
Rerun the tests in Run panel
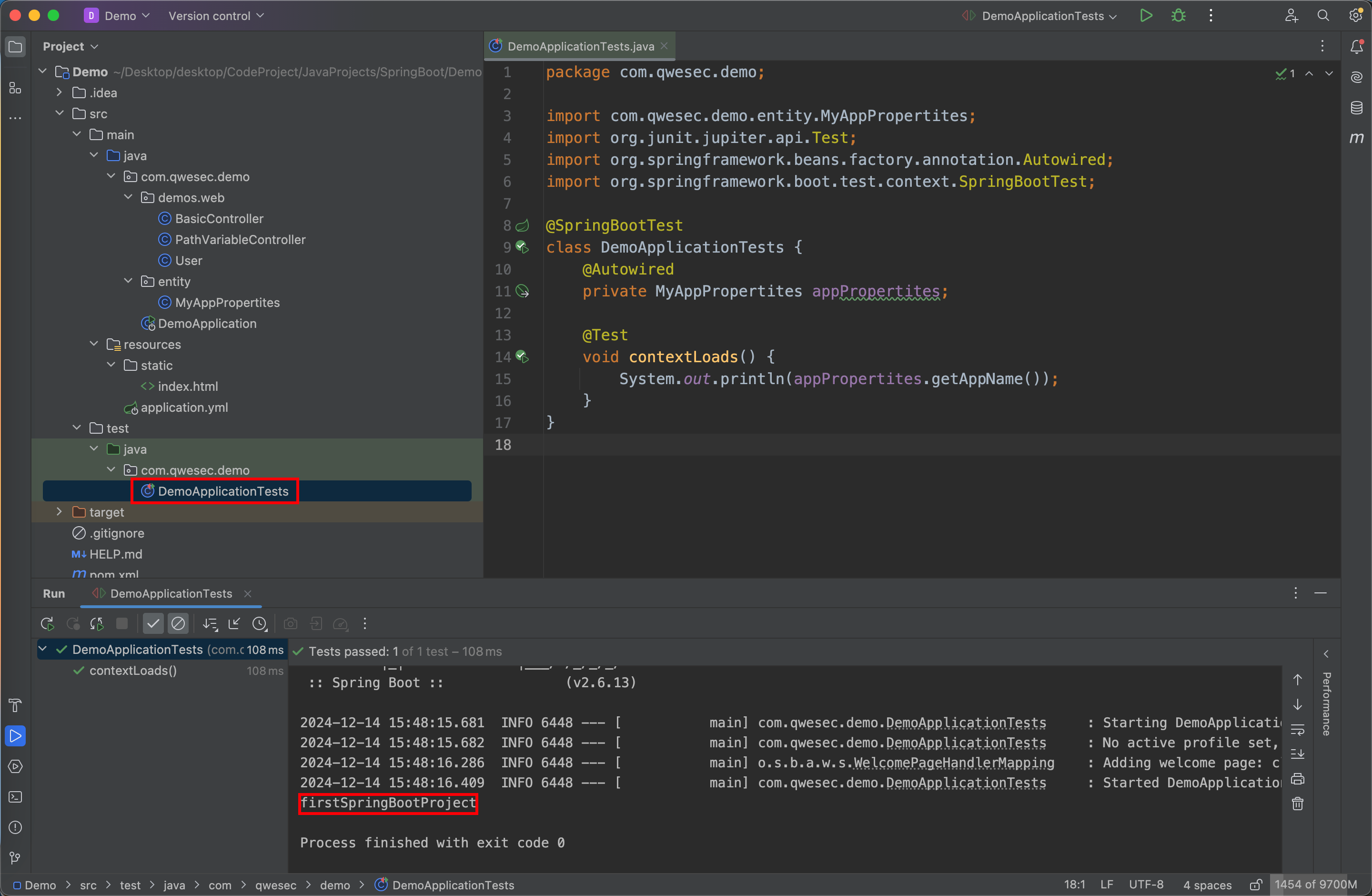(47, 624)
